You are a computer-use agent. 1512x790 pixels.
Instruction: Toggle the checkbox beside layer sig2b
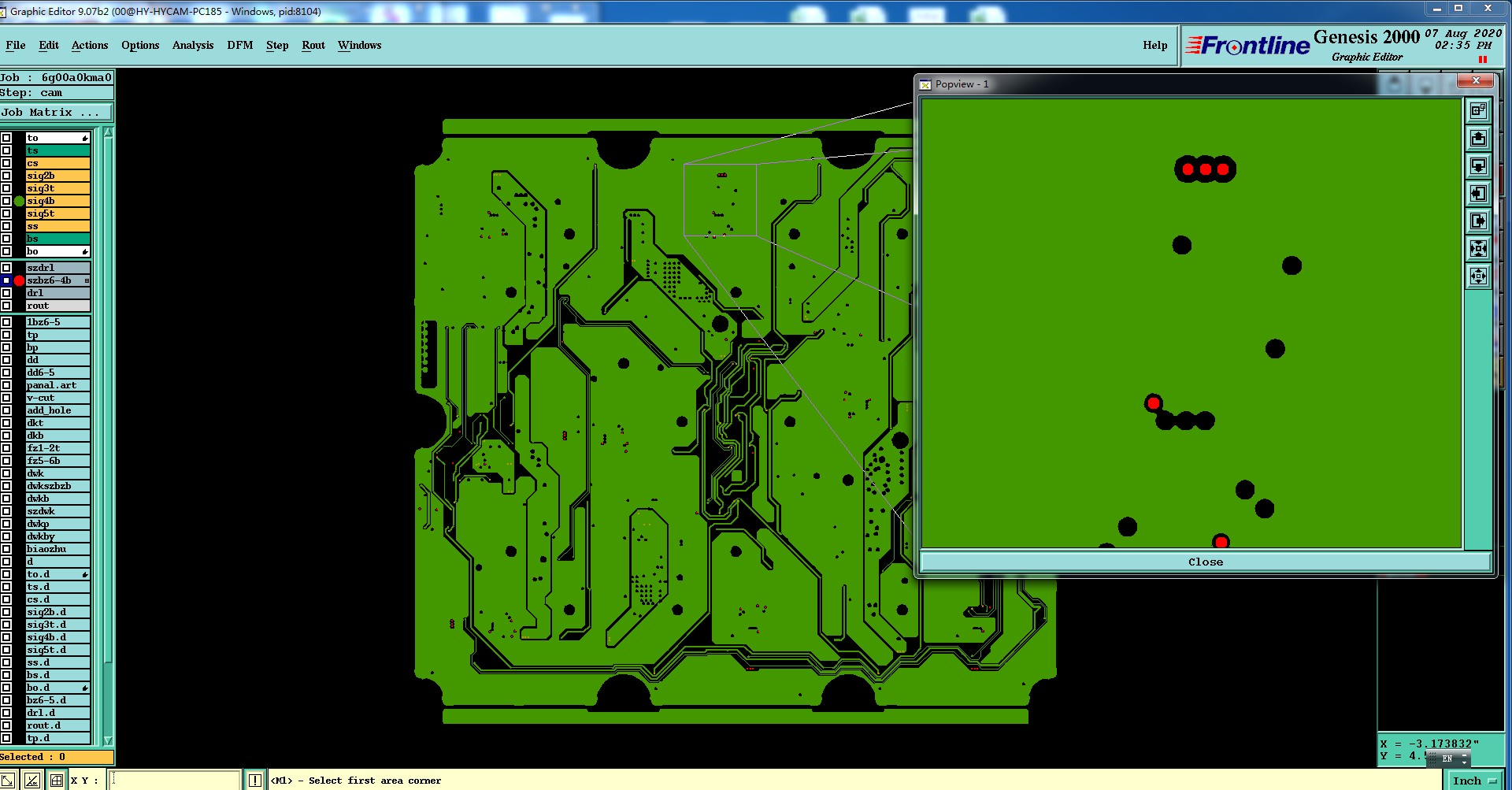pyautogui.click(x=6, y=176)
